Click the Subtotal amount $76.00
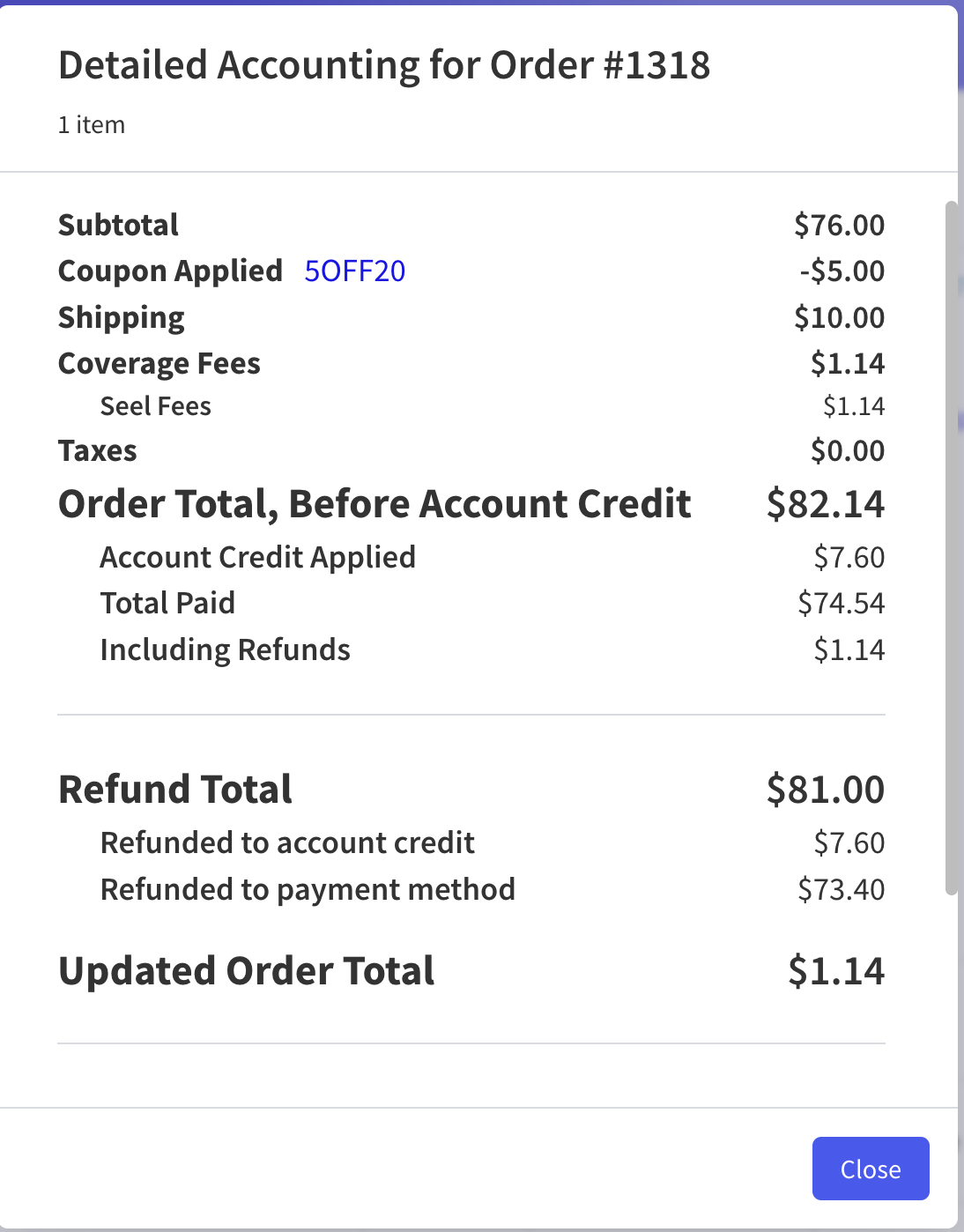The image size is (964, 1232). coord(839,225)
